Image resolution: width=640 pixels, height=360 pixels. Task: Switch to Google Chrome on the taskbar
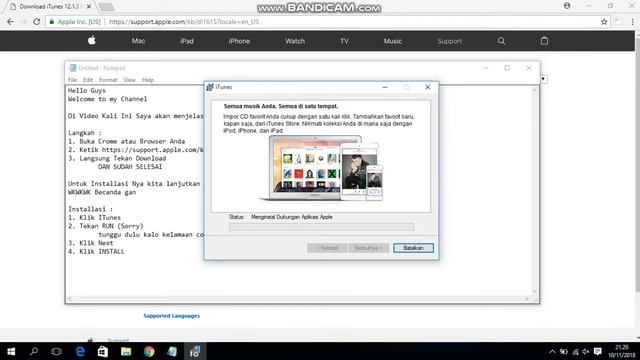(149, 351)
